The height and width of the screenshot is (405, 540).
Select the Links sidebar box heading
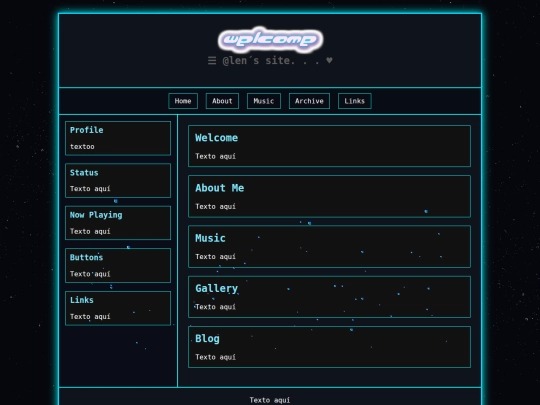point(82,300)
